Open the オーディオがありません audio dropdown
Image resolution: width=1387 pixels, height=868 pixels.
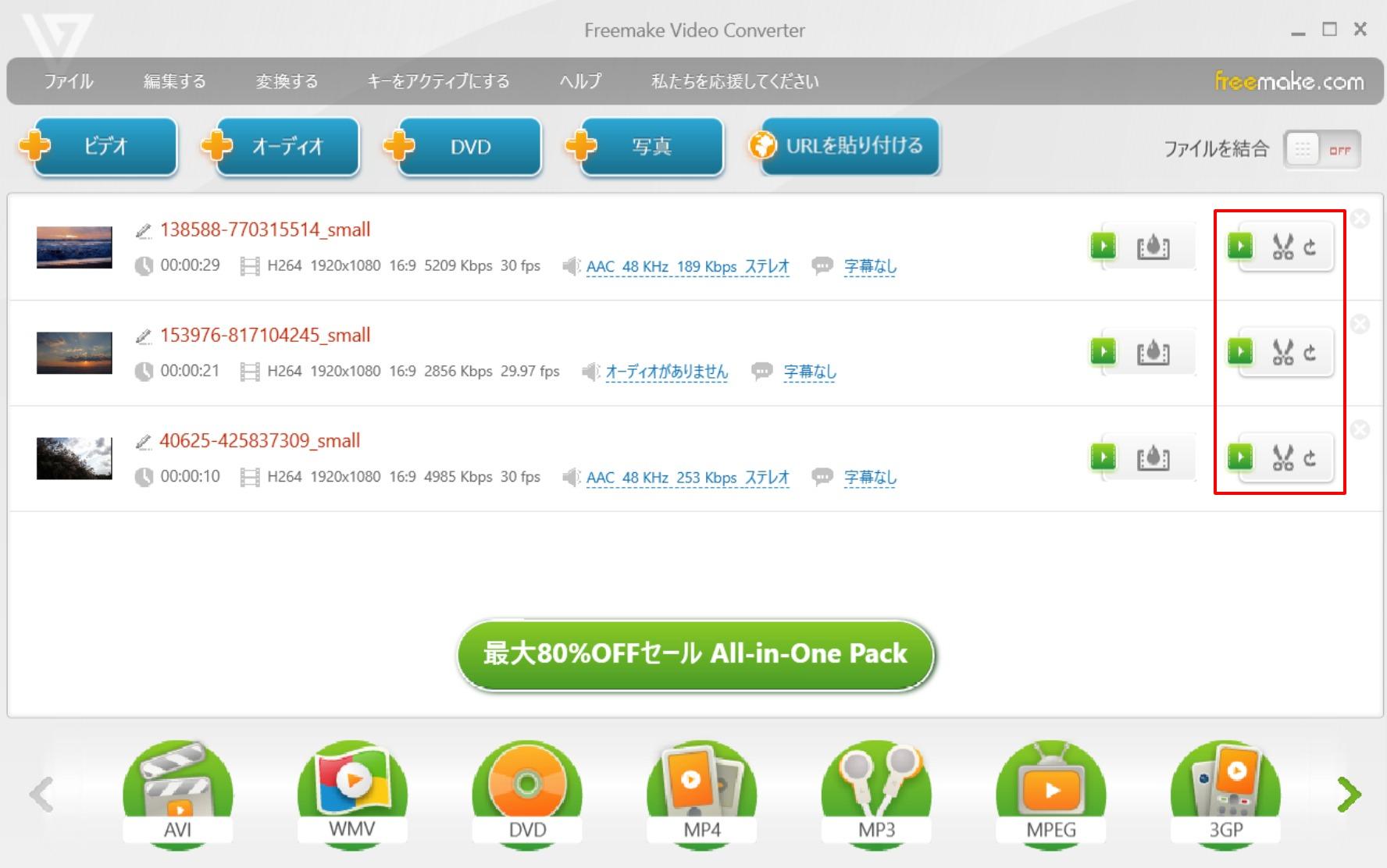667,372
